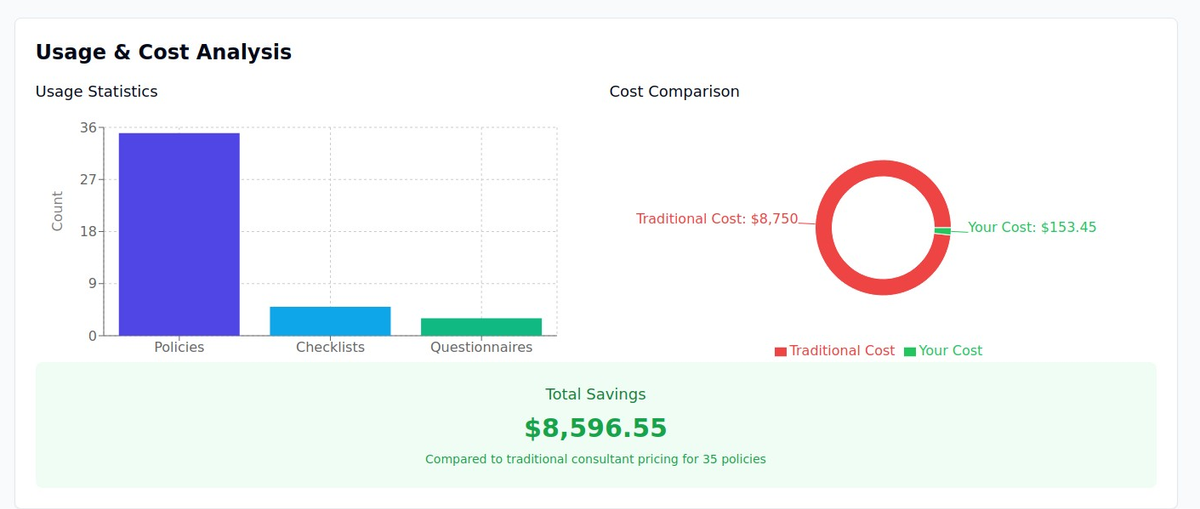Click the Checklists x-axis label
Image resolution: width=1200 pixels, height=509 pixels.
coord(330,348)
